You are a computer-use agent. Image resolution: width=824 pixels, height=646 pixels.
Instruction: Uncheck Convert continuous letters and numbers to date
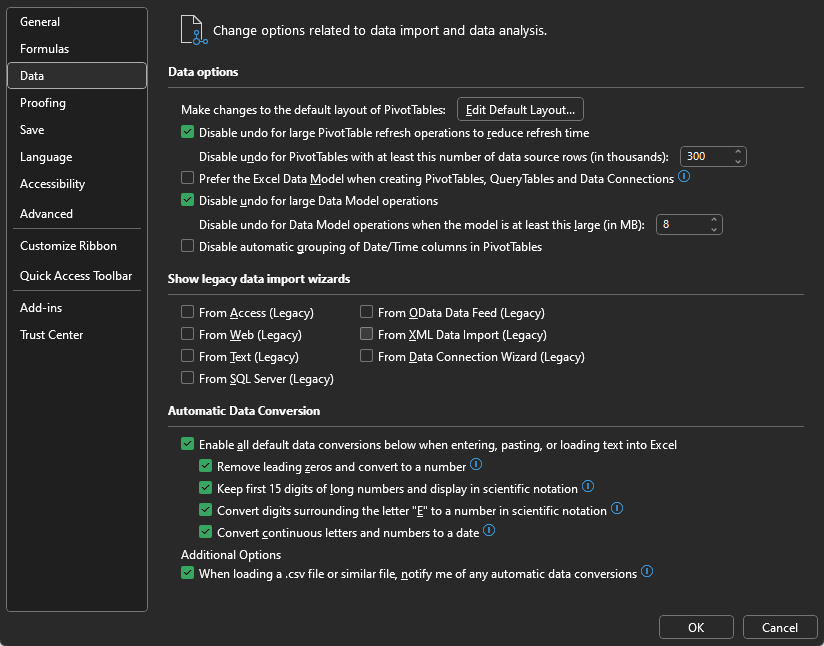coord(205,532)
